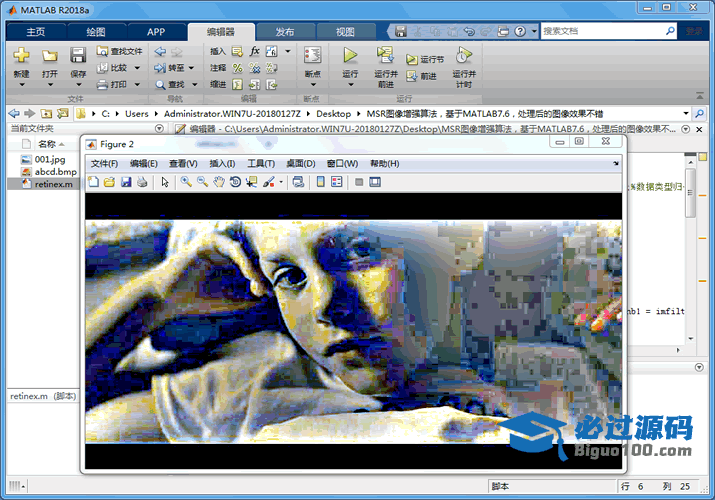Switch to the 发布 (Publish) ribbon tab
This screenshot has width=715, height=500.
285,32
